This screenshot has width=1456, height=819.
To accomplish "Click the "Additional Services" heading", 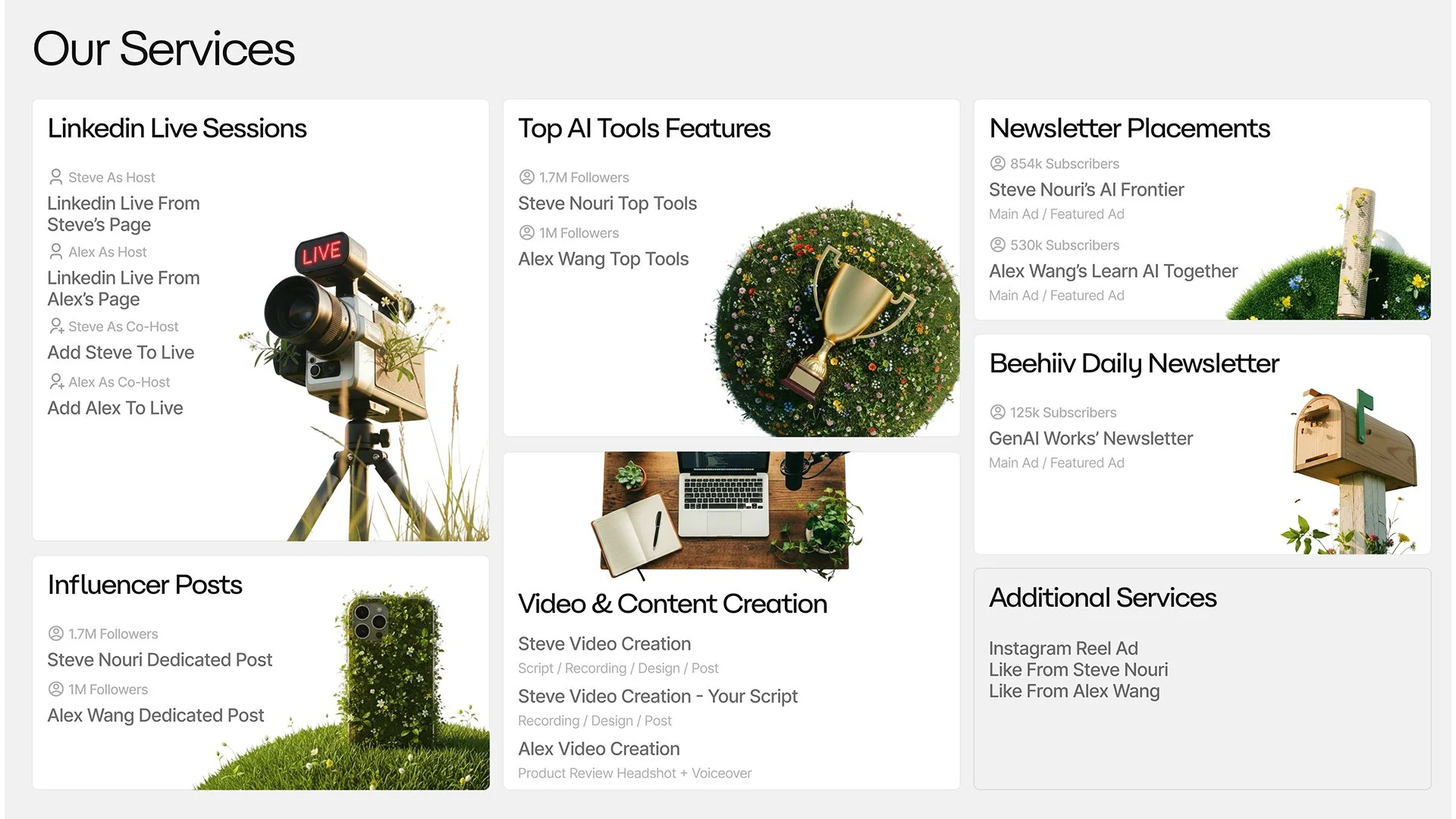I will [x=1103, y=598].
